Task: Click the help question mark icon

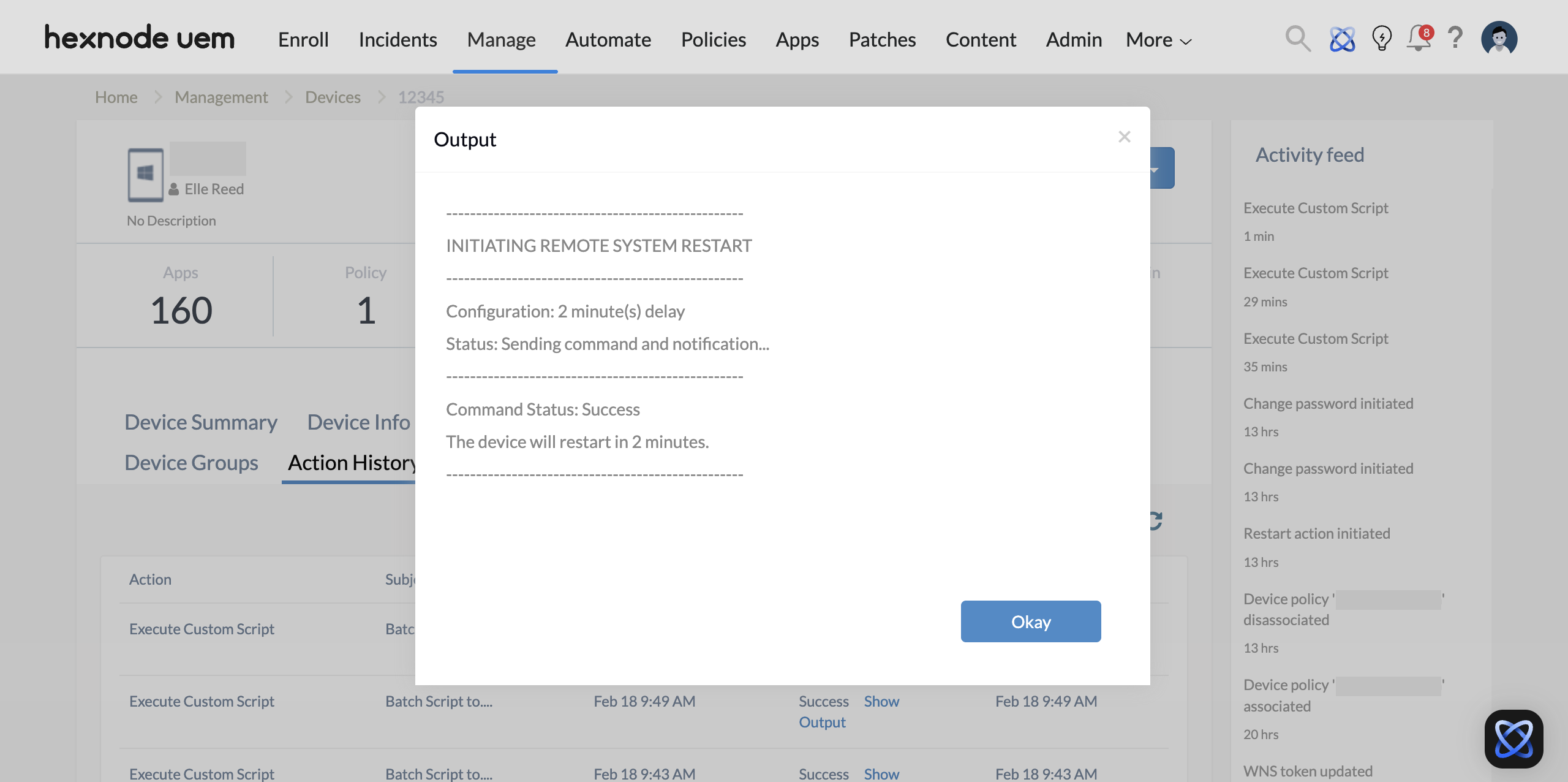Action: click(1455, 38)
